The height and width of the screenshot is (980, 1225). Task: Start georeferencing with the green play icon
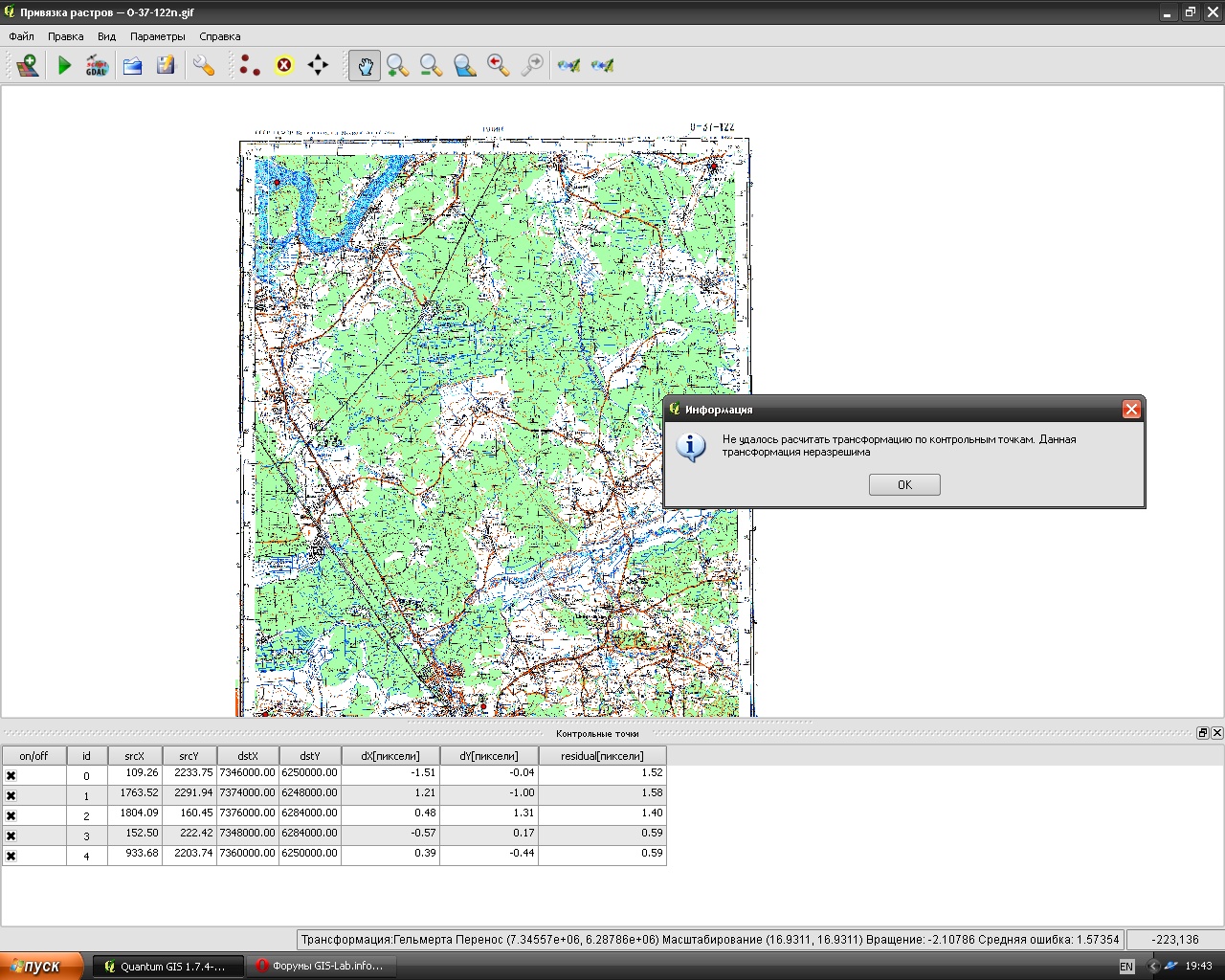64,65
